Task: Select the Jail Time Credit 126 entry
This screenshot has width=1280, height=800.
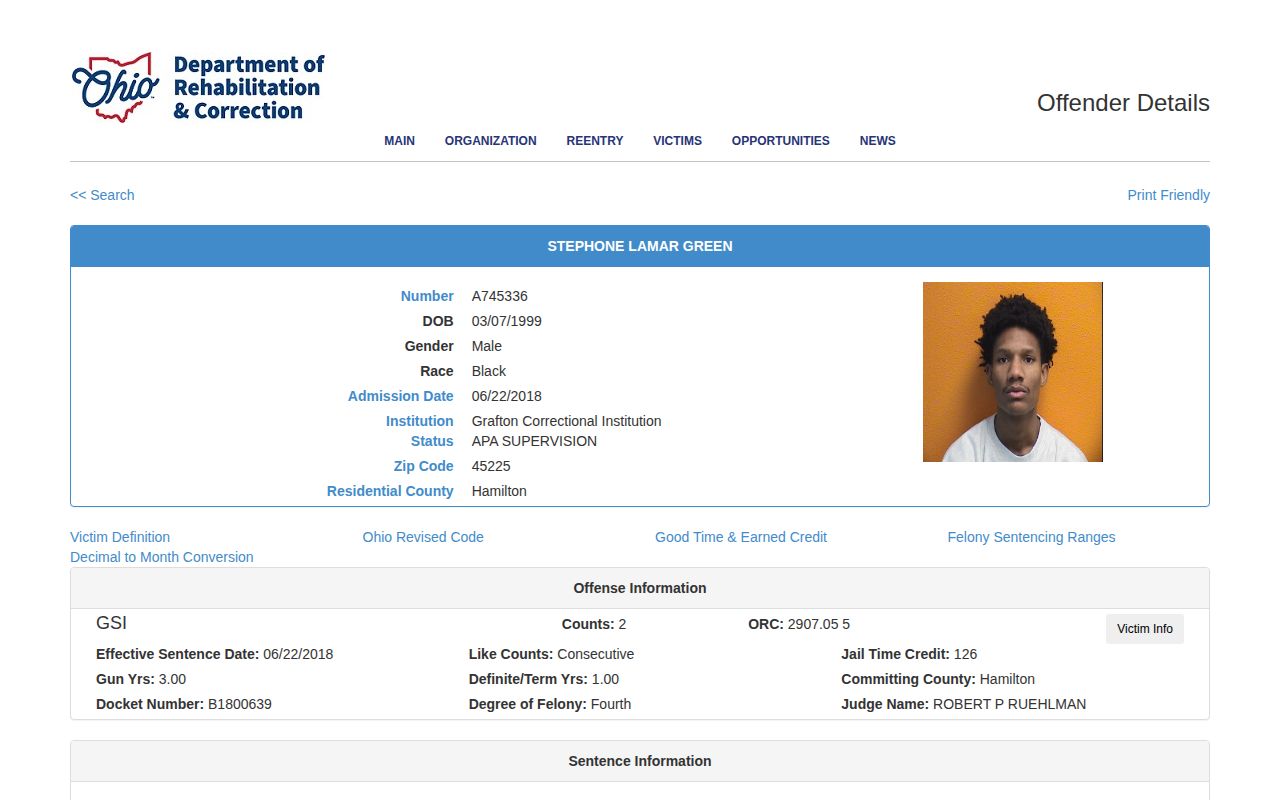Action: 909,654
